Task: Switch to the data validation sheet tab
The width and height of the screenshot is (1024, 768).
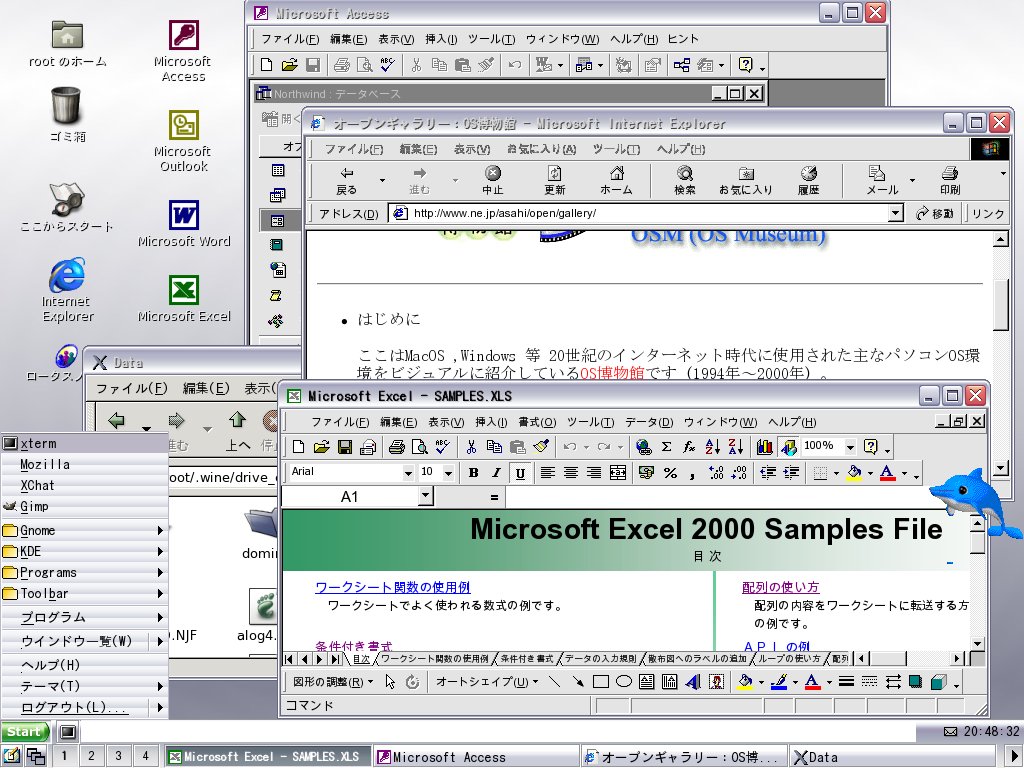Action: [600, 659]
